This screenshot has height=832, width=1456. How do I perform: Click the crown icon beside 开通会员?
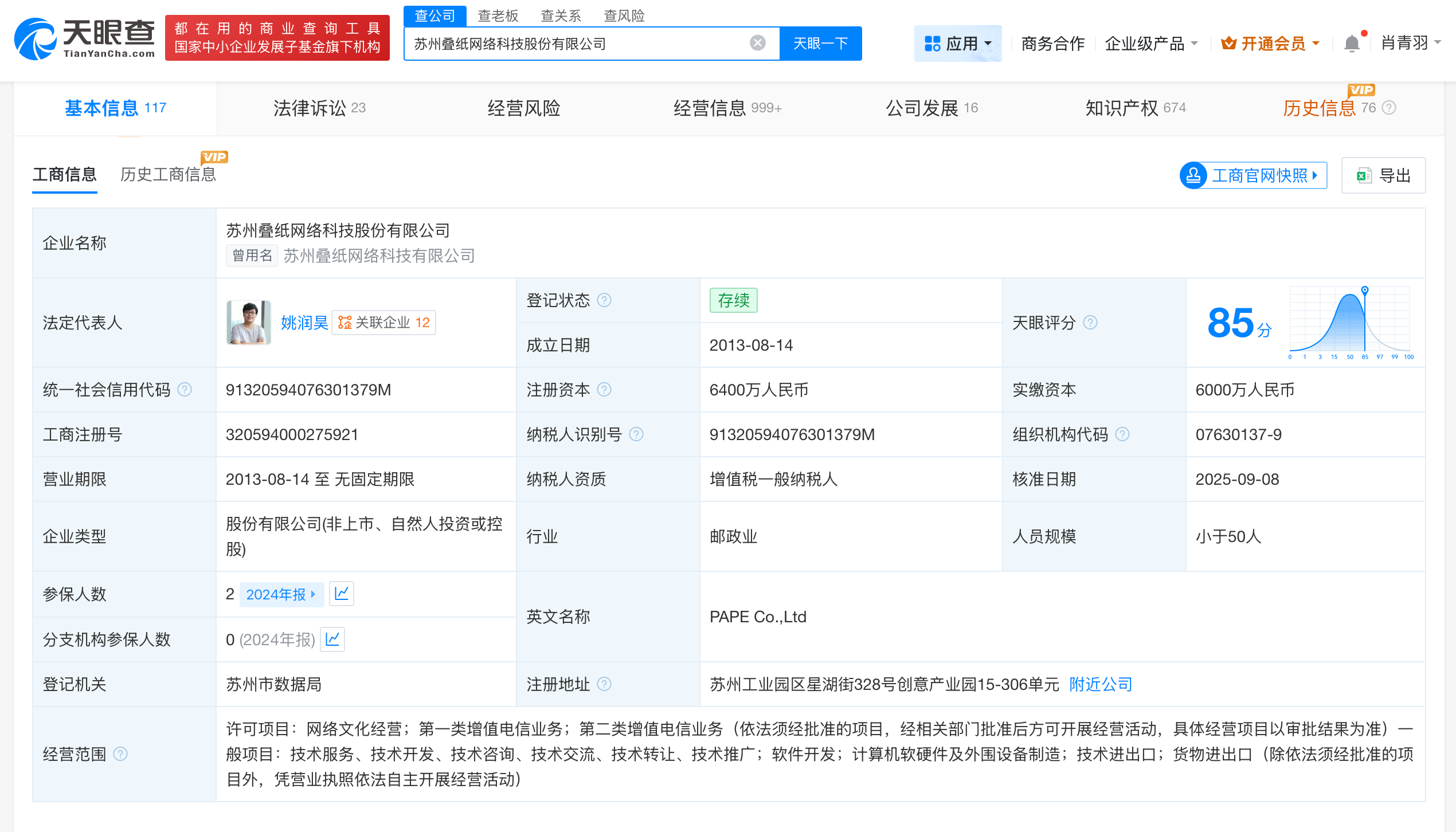pyautogui.click(x=1229, y=43)
